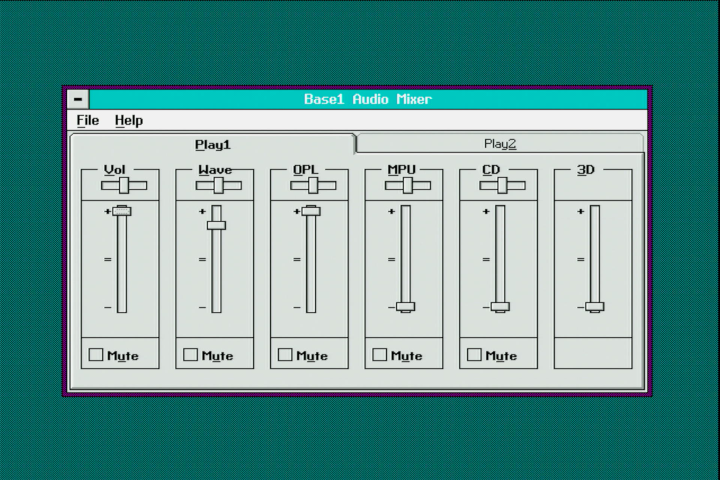Click the Base1 Audio Mixer title bar
Image resolution: width=720 pixels, height=480 pixels.
coord(368,99)
